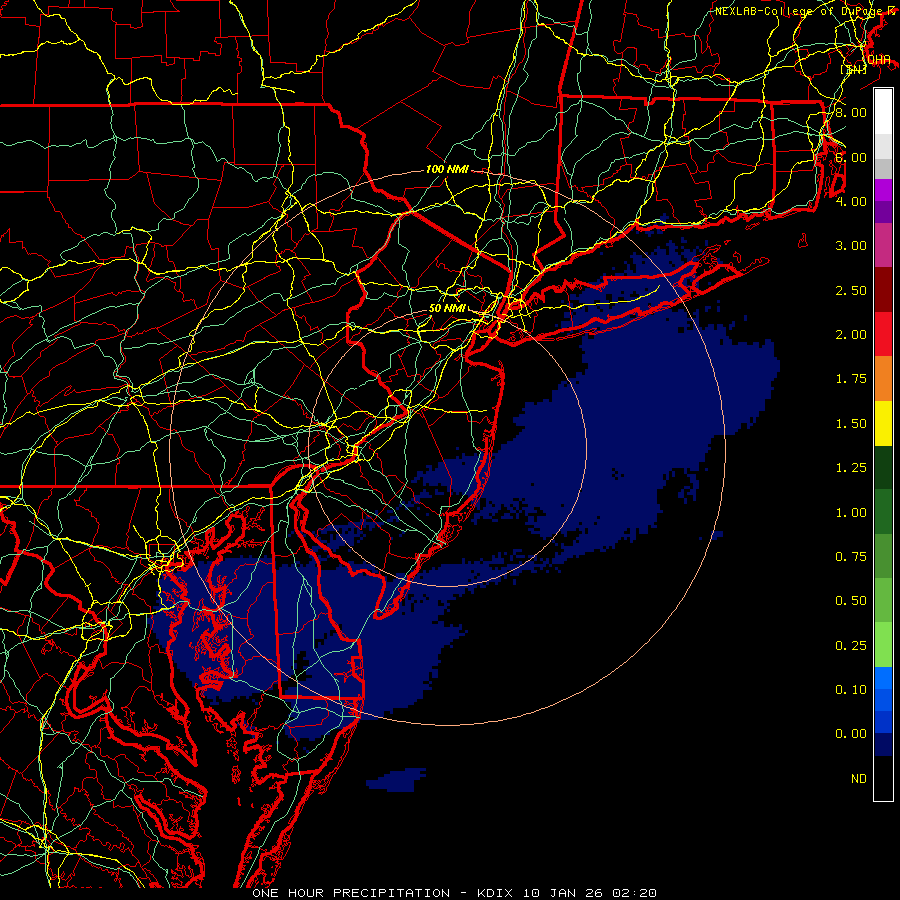Click the 8.00 legend value

[x=851, y=112]
